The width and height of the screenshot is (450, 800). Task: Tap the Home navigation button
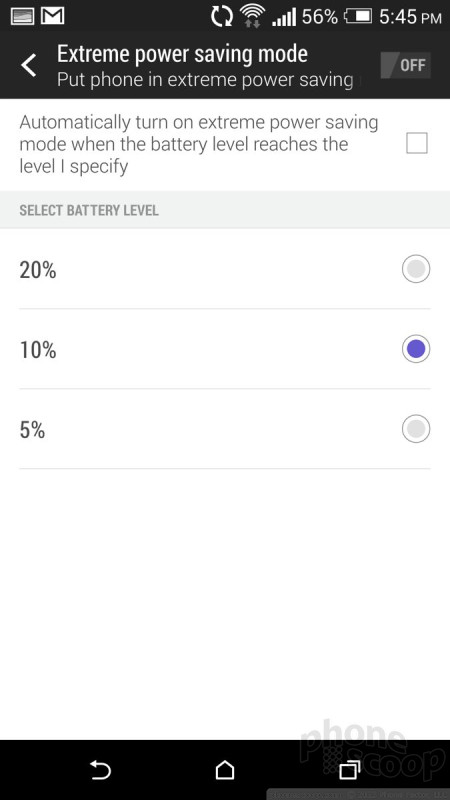pyautogui.click(x=224, y=769)
